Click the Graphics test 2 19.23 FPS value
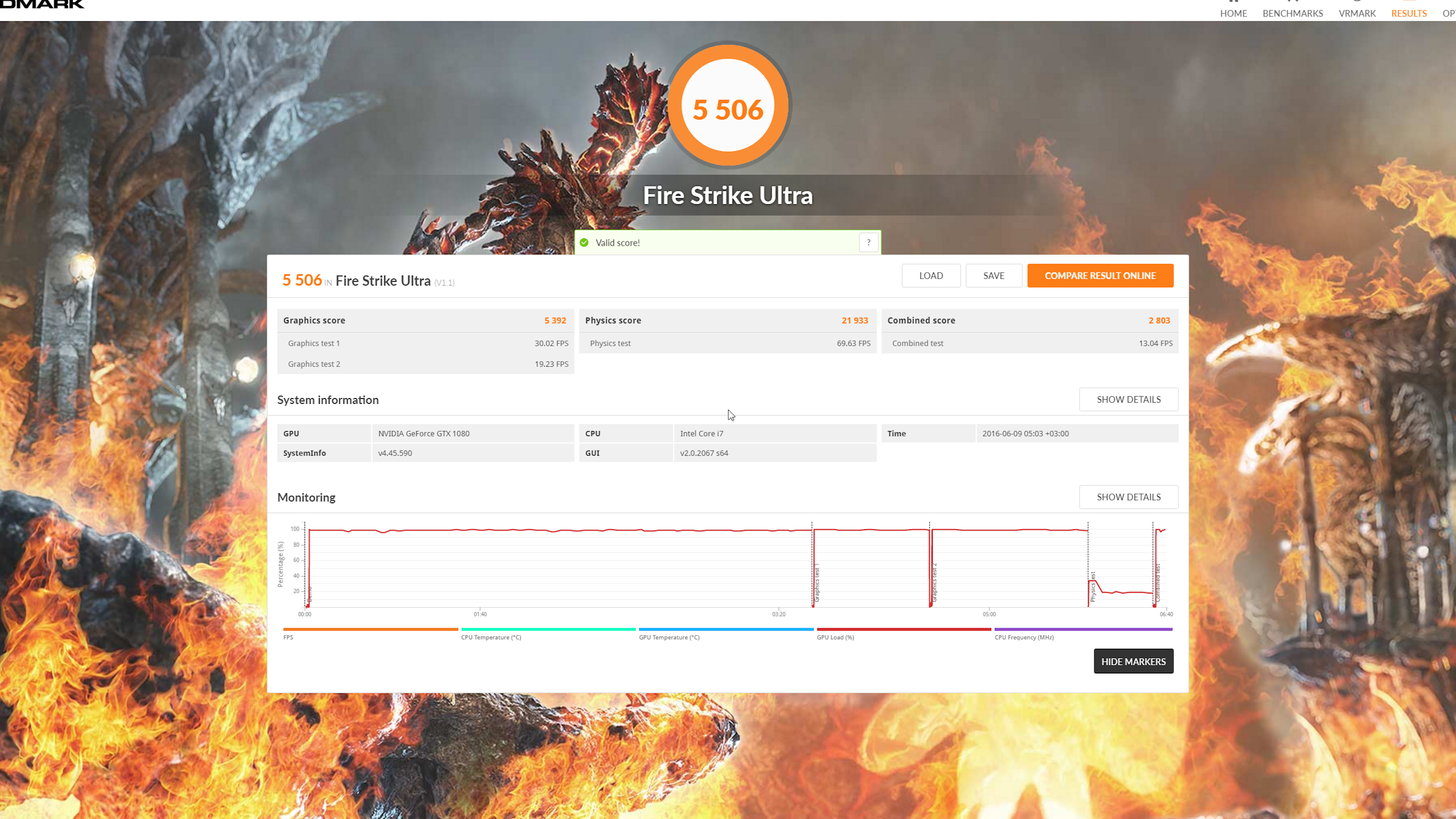1456x819 pixels. (551, 364)
